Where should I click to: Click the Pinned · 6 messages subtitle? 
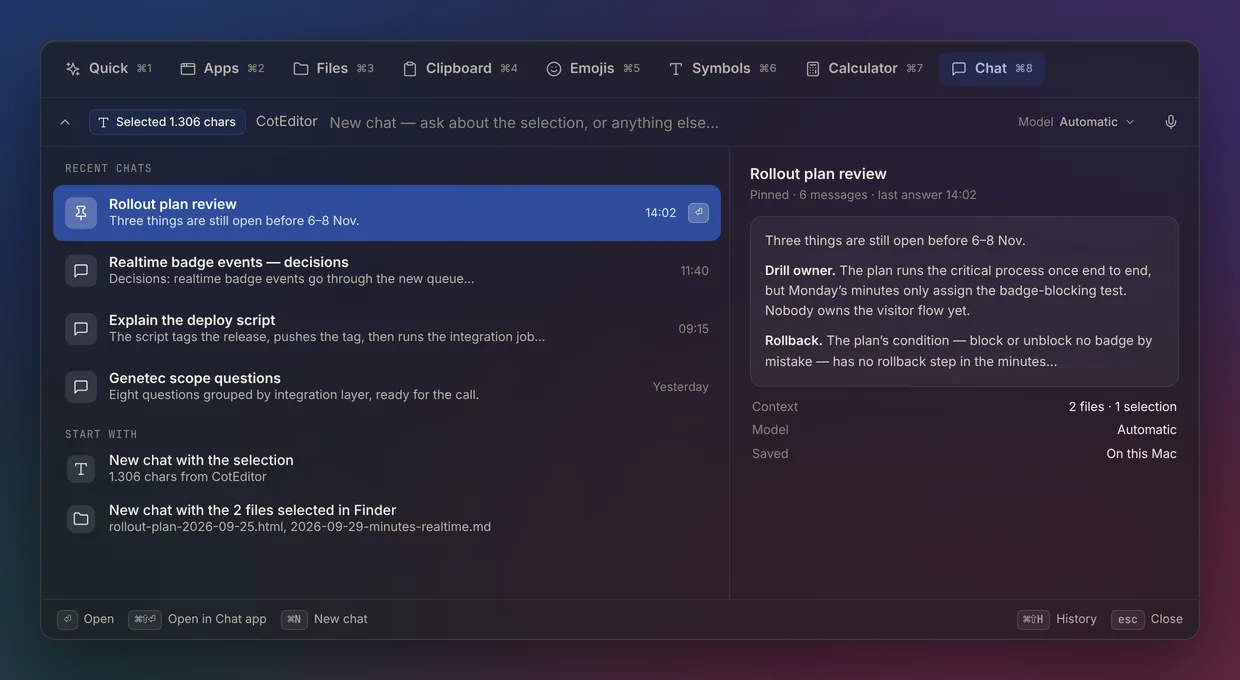point(863,195)
